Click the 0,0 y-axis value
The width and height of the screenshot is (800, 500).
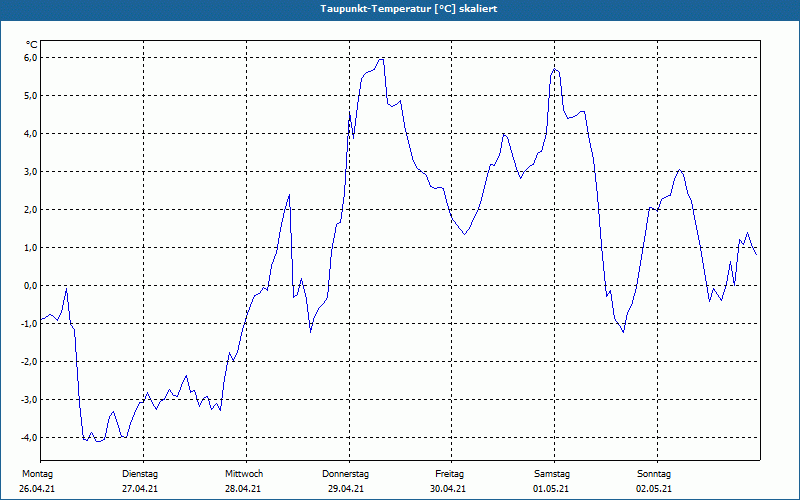coord(31,286)
